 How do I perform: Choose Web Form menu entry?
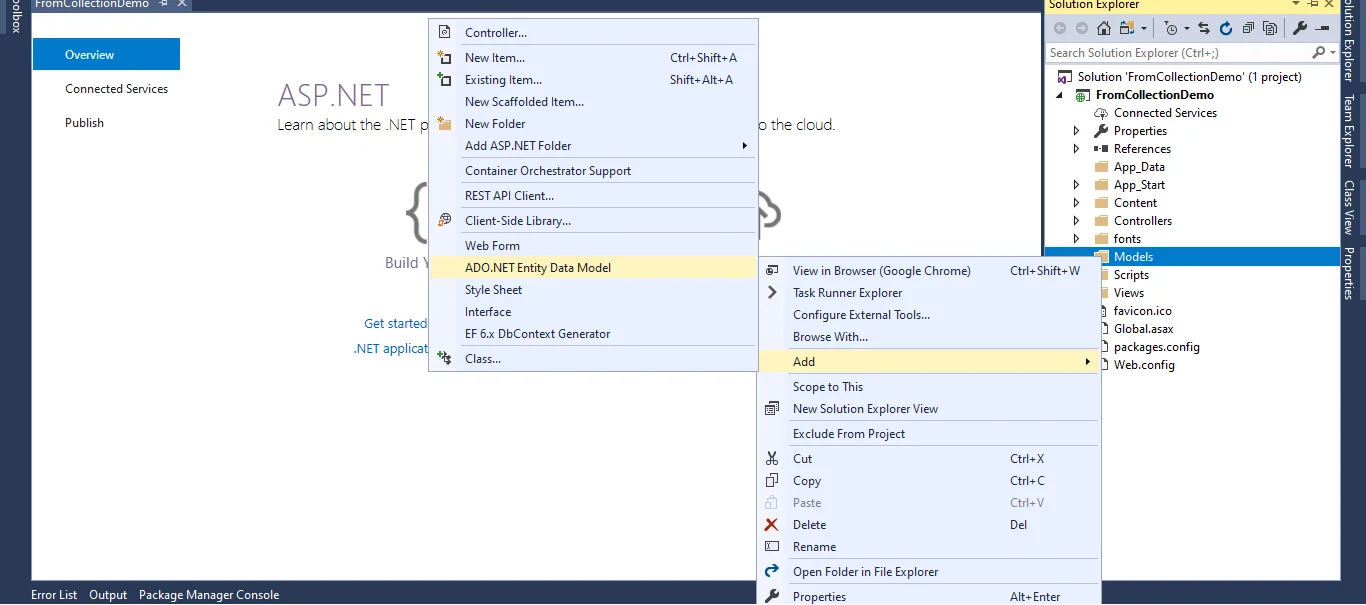[593, 246]
